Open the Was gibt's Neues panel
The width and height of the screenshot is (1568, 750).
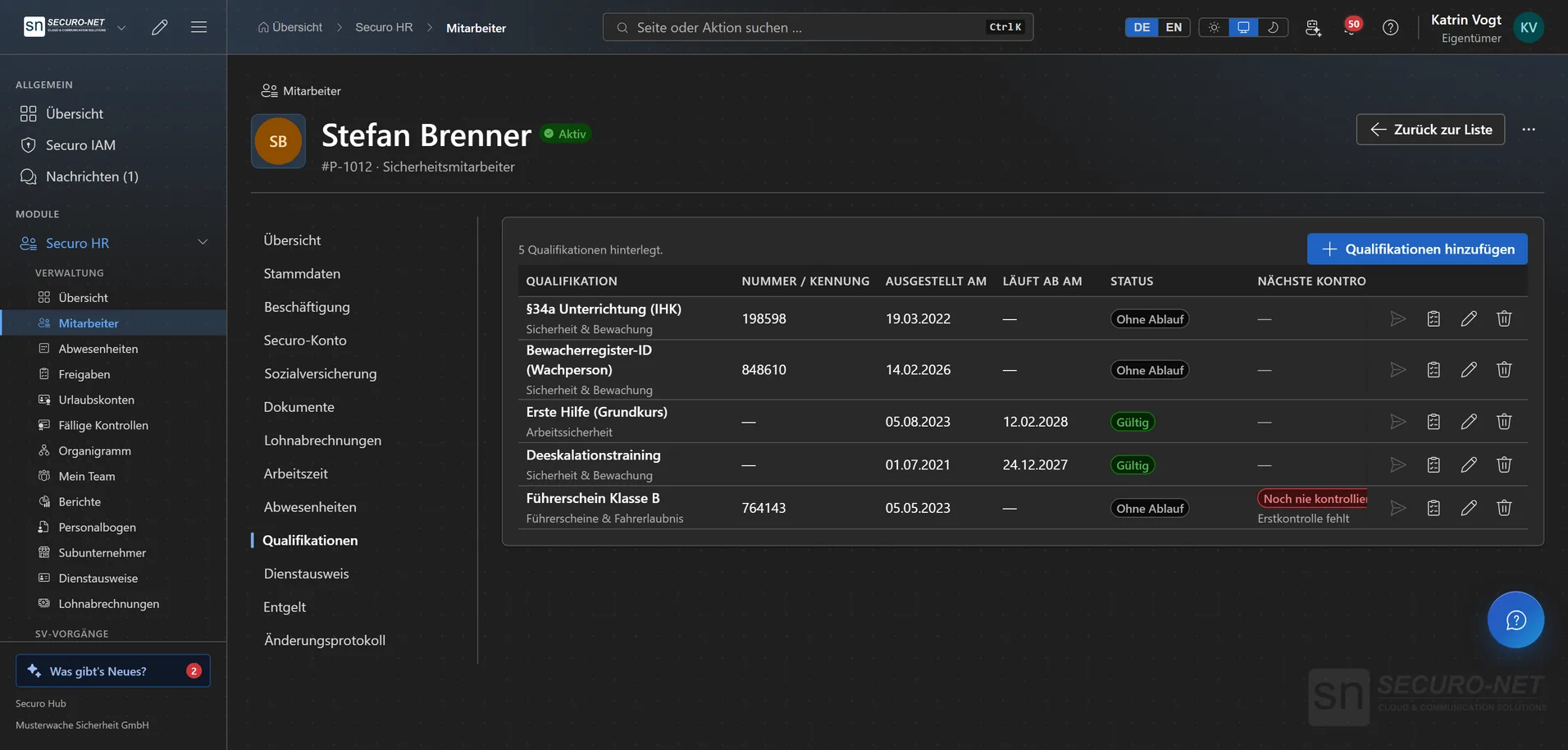tap(113, 670)
